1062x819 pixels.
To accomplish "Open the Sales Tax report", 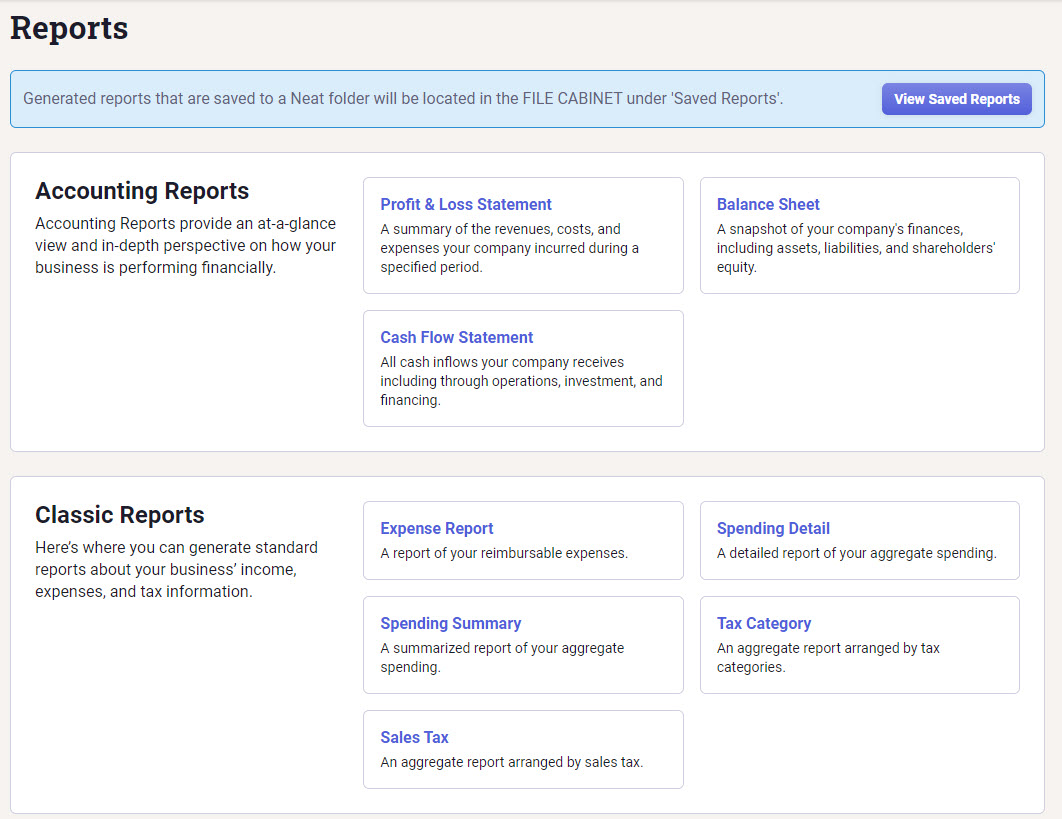I will (x=414, y=737).
